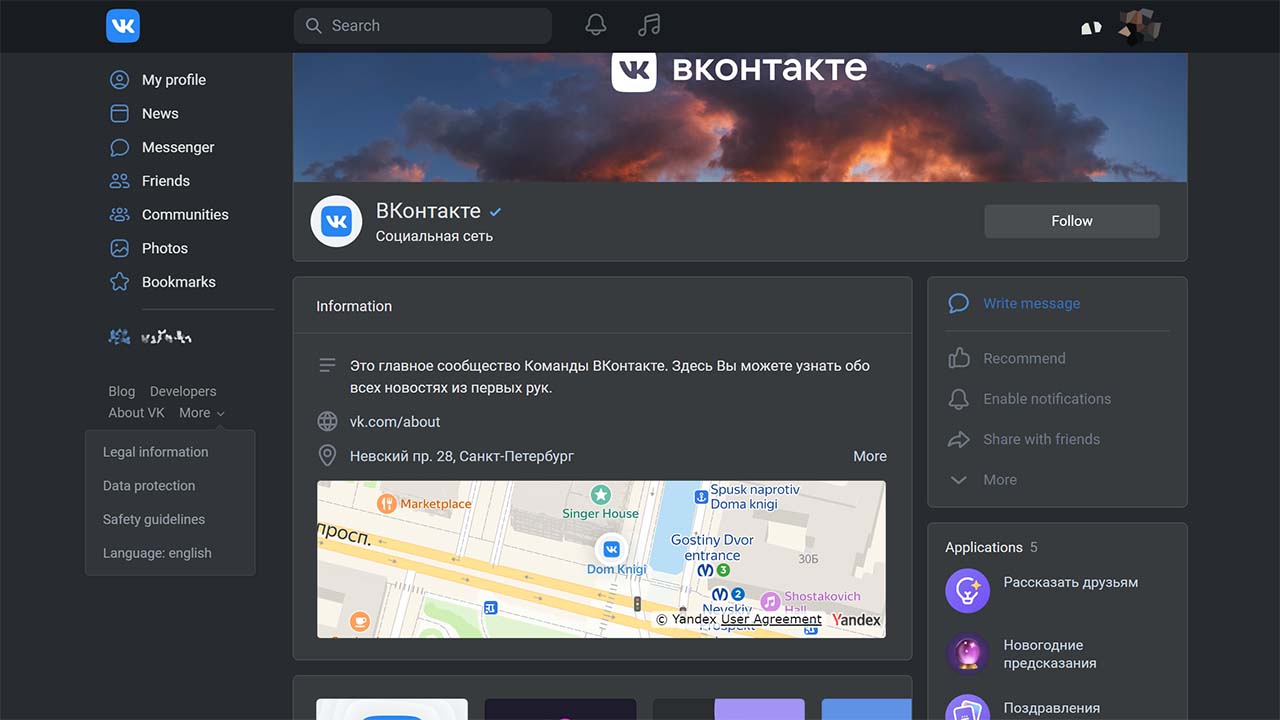This screenshot has height=720, width=1280.
Task: Click the ВКонтакте community name title
Action: point(428,211)
